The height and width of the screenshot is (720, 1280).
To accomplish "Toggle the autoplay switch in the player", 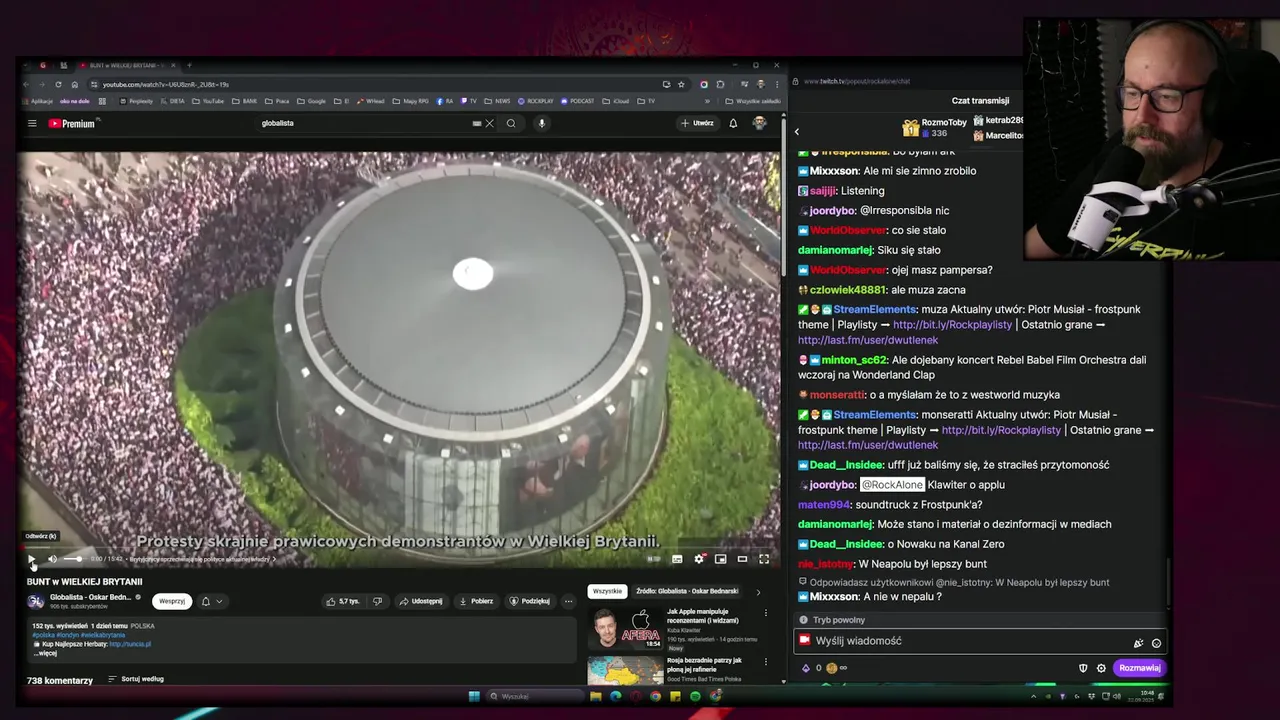I will (654, 559).
